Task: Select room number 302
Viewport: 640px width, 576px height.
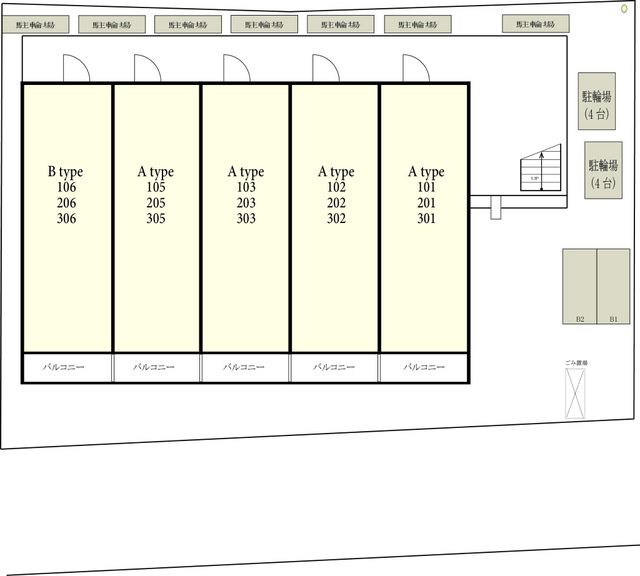Action: [x=336, y=218]
